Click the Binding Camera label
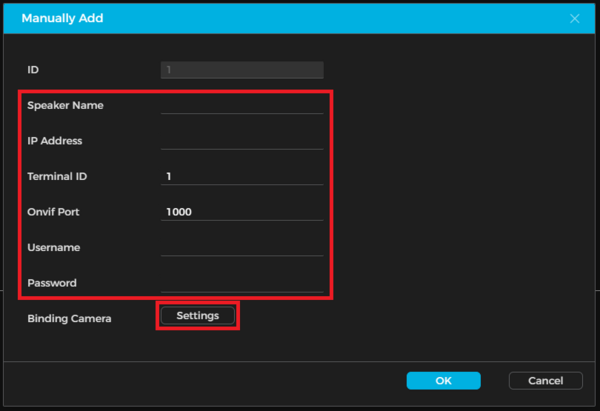The image size is (600, 411). (70, 318)
